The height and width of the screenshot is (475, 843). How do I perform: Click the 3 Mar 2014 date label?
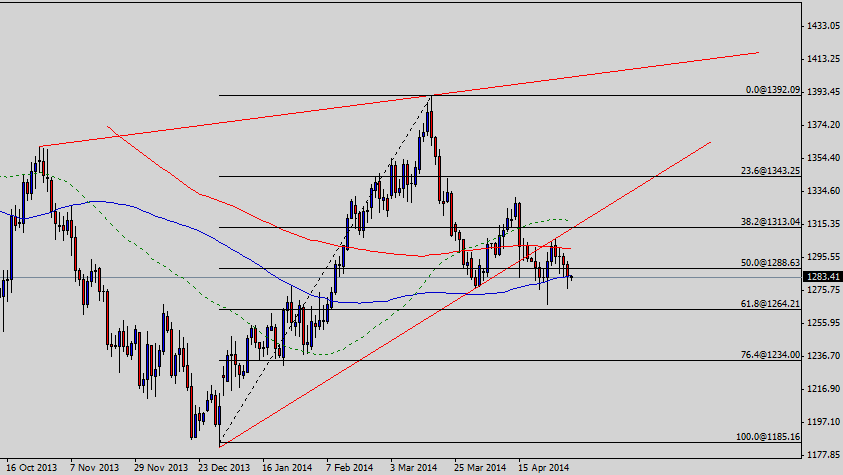(413, 467)
